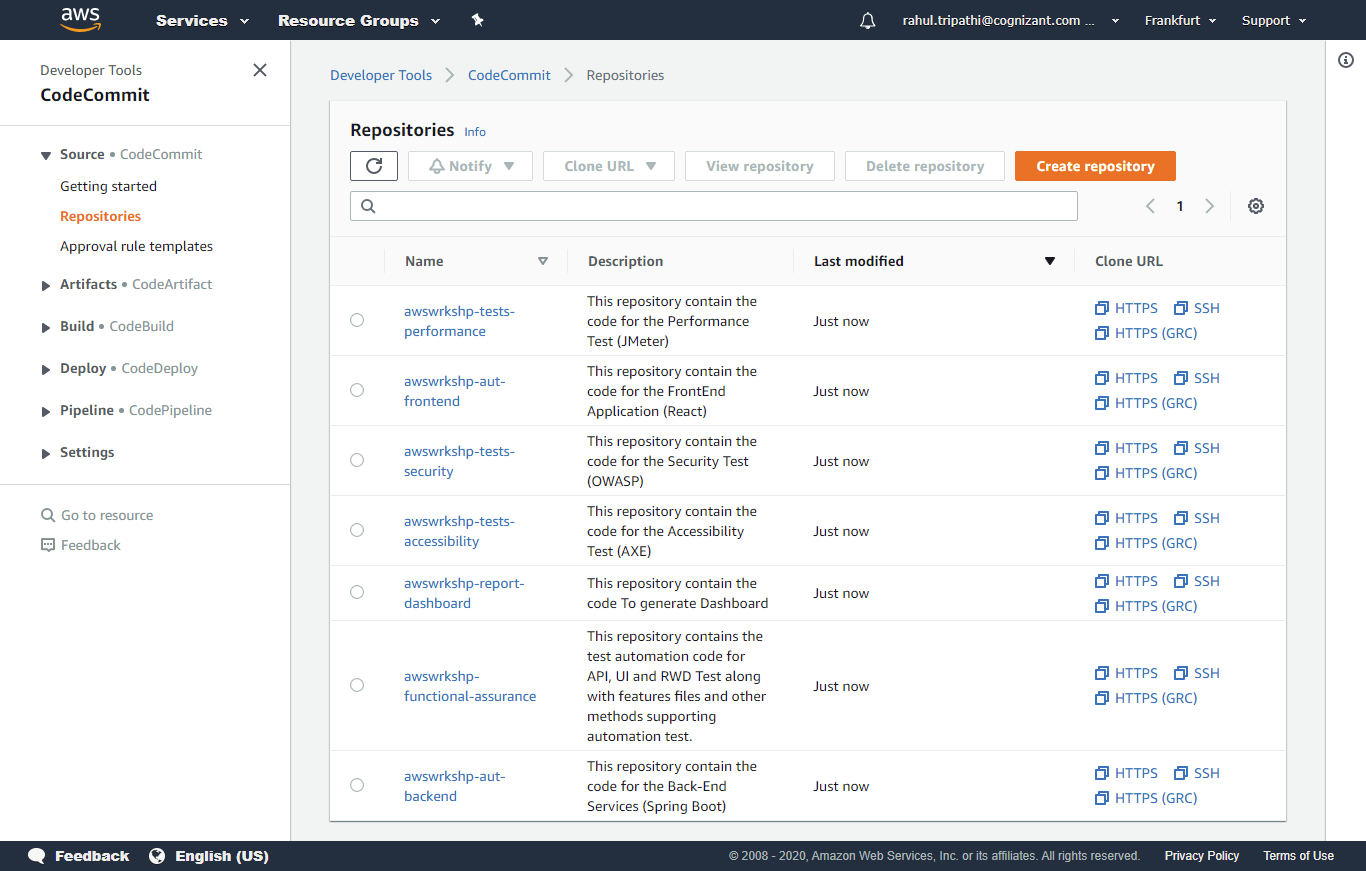
Task: Copy HTTPS (GRC) URL for awswrkshp-tests-security
Action: (x=1146, y=473)
